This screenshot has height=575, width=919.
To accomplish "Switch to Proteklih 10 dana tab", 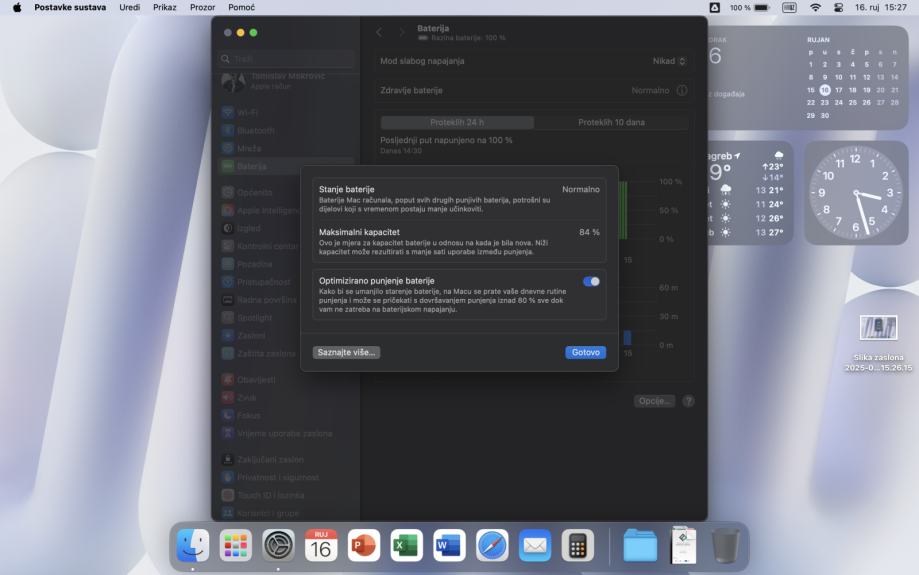I will (611, 123).
